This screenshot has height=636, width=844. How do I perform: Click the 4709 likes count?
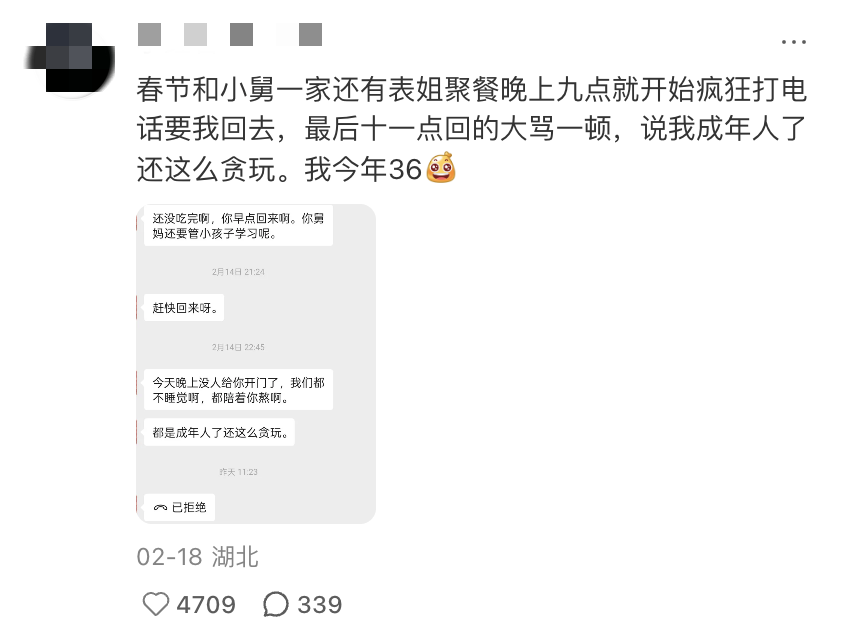[206, 605]
